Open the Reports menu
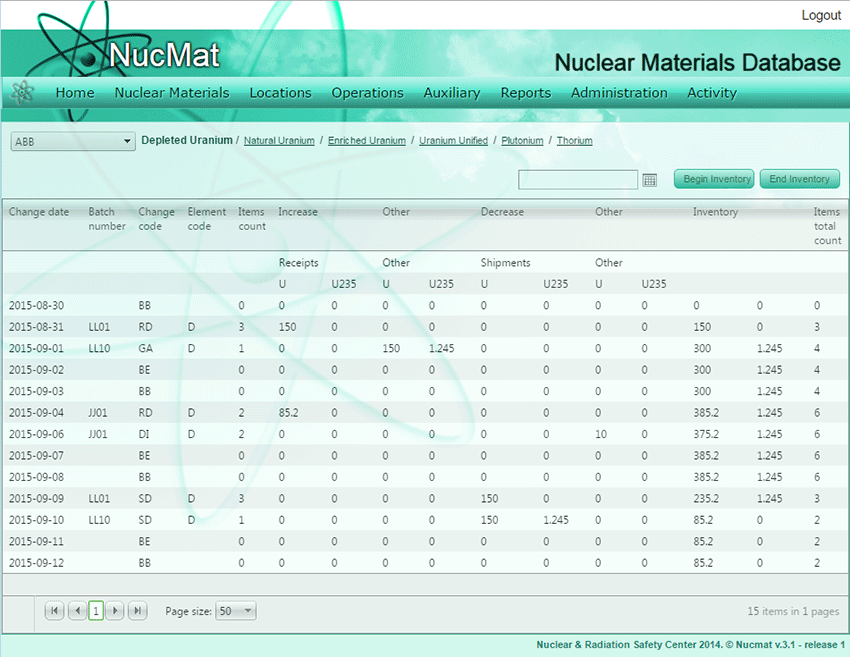 click(525, 93)
